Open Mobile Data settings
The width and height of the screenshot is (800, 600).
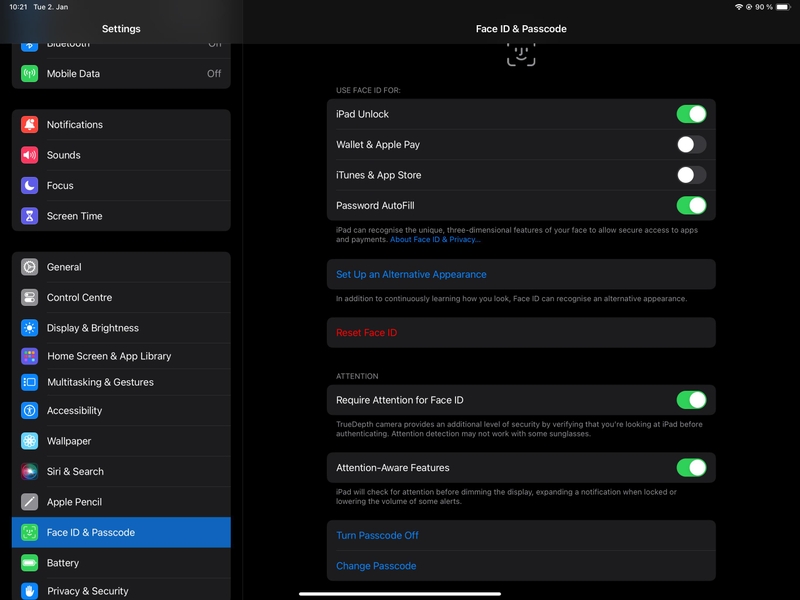(121, 73)
